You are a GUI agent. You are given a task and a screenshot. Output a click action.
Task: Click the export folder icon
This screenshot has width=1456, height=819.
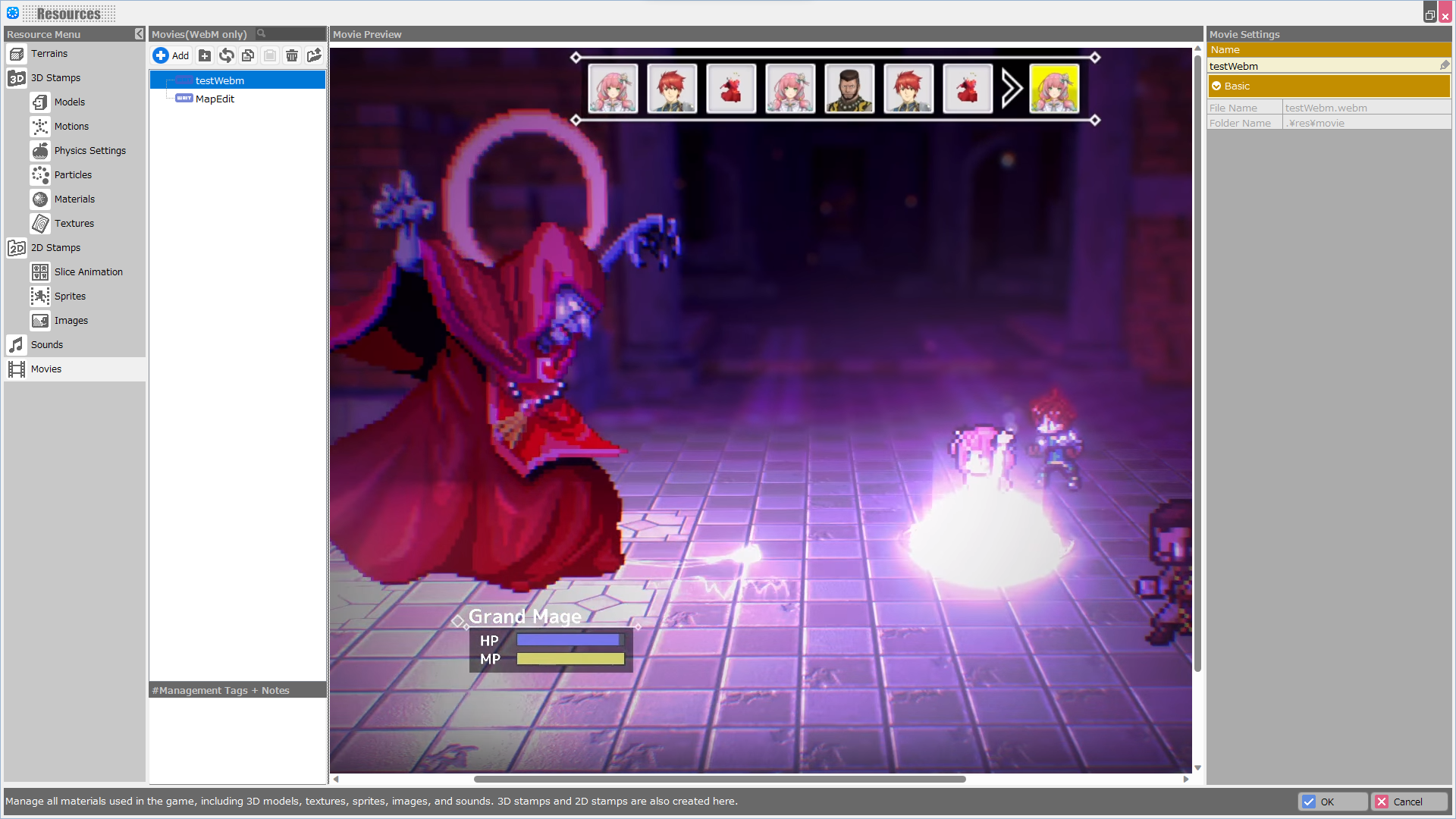tap(314, 55)
